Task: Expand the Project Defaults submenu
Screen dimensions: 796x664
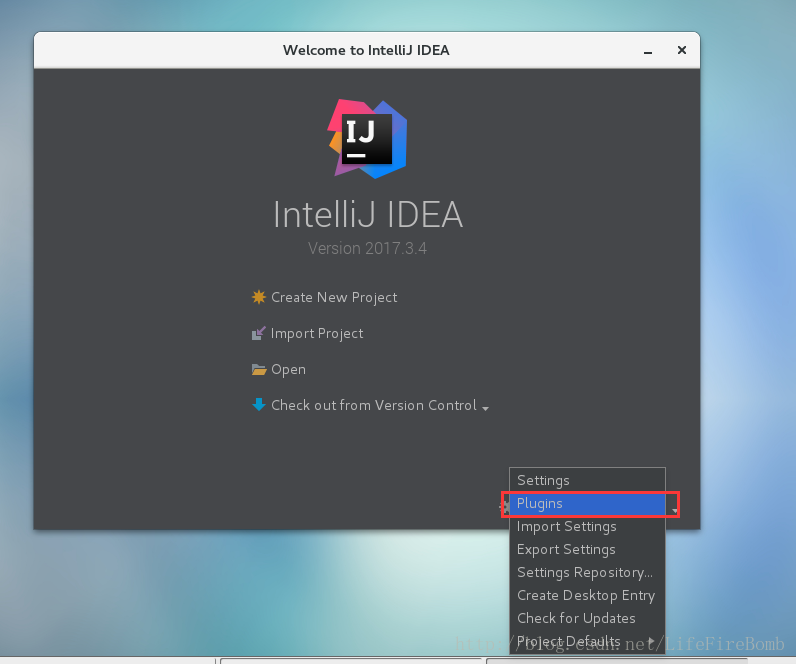Action: [x=587, y=641]
